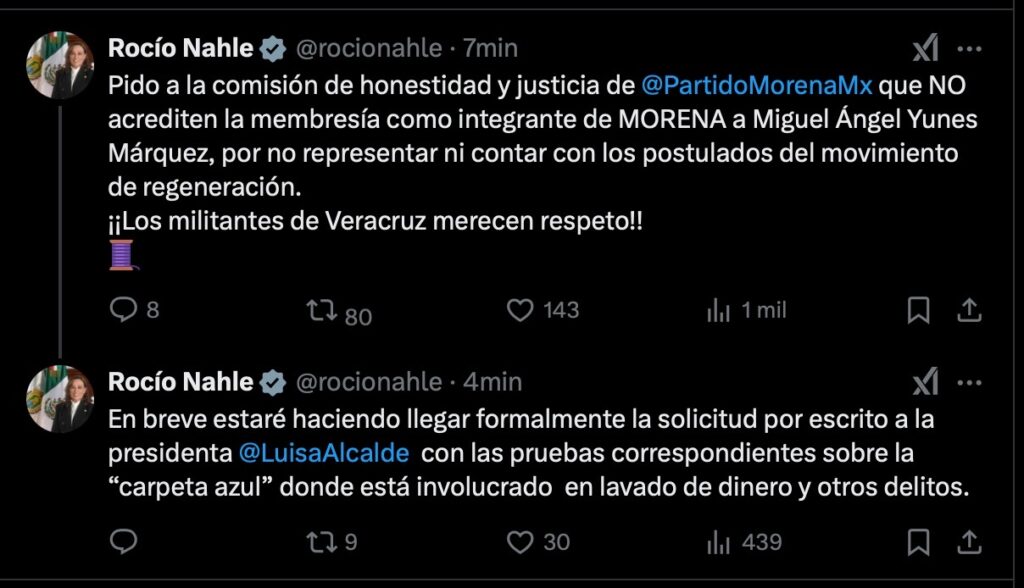This screenshot has width=1024, height=588.
Task: Open the @PartidoMorenaMx mention link
Action: 756,85
